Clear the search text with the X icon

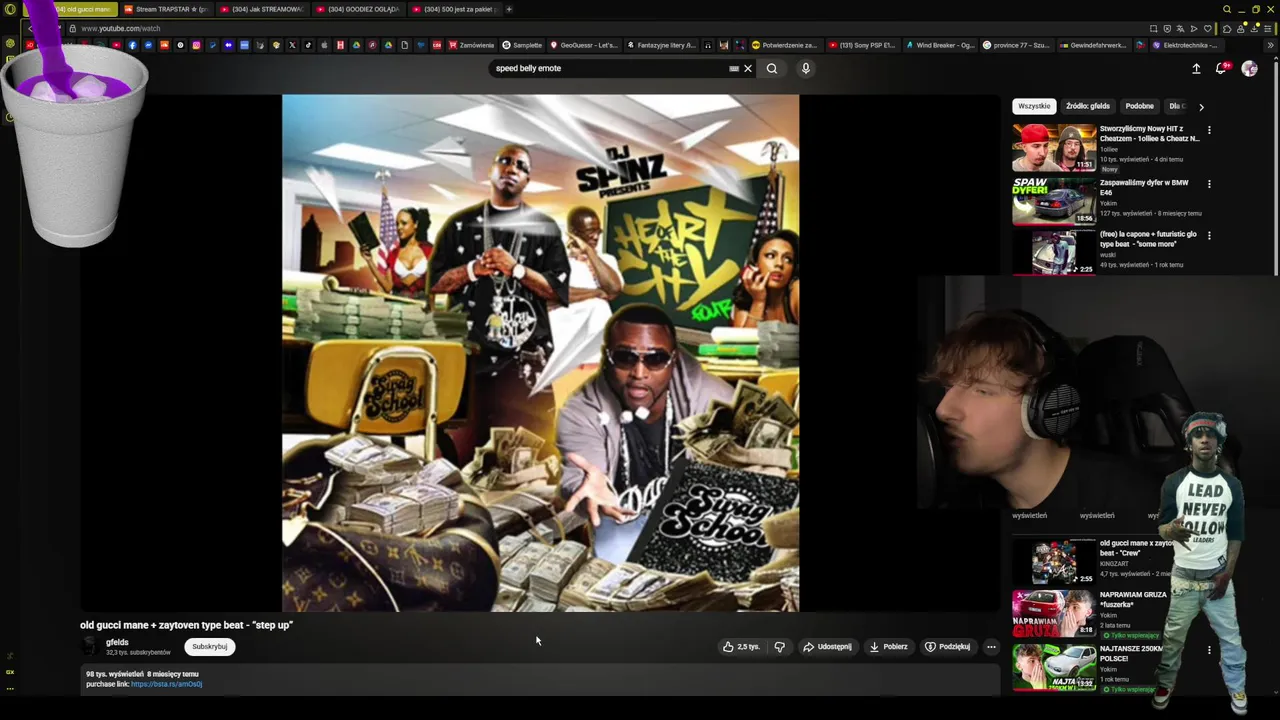[x=747, y=68]
